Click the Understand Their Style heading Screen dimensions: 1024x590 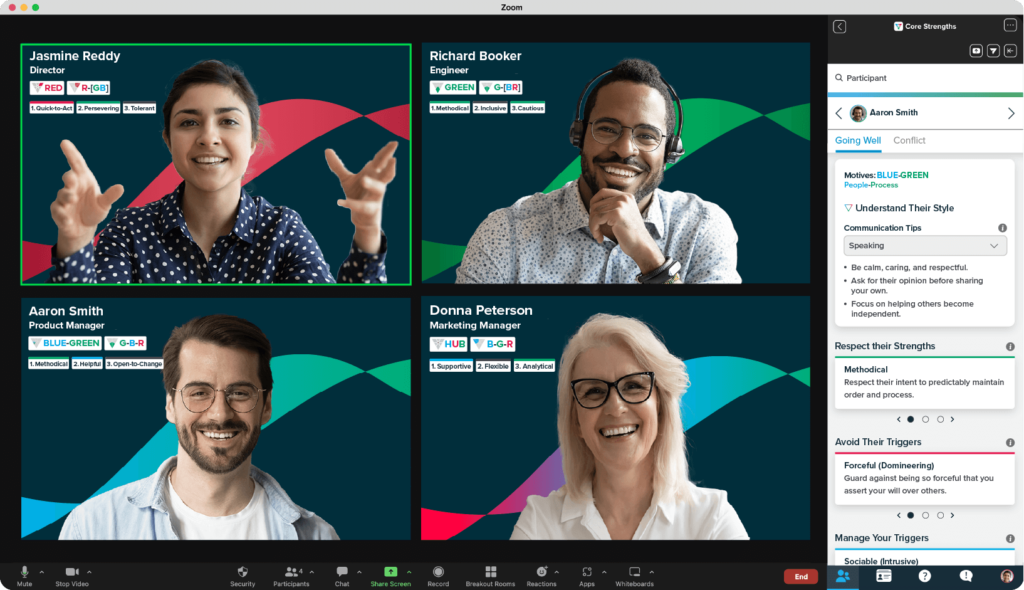[x=904, y=208]
